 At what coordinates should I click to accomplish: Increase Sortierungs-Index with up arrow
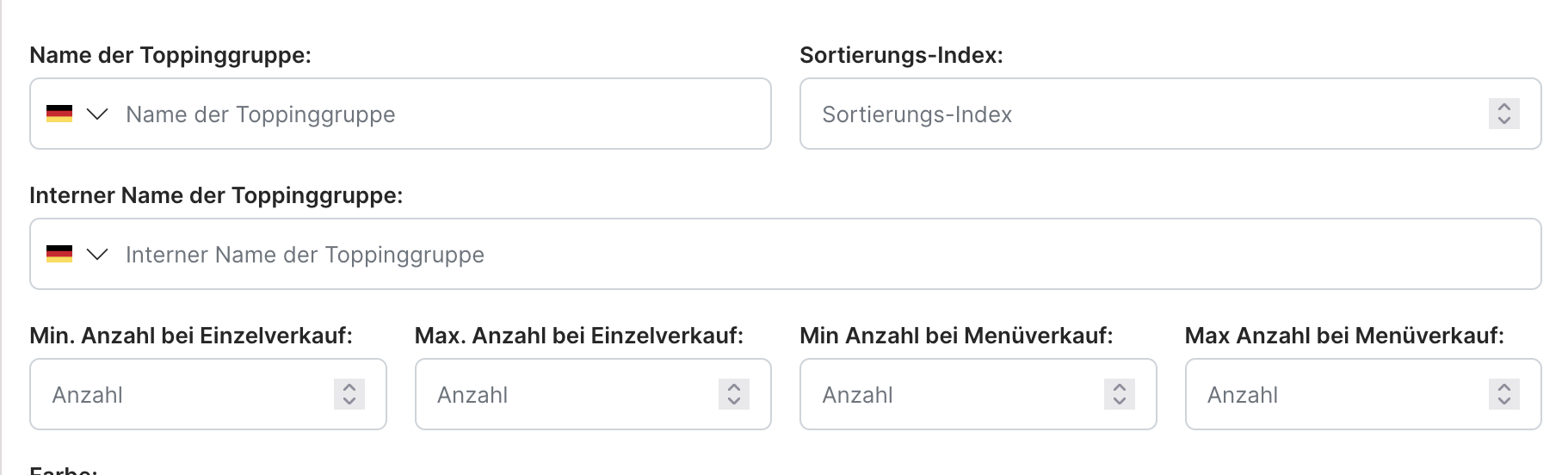[1504, 107]
